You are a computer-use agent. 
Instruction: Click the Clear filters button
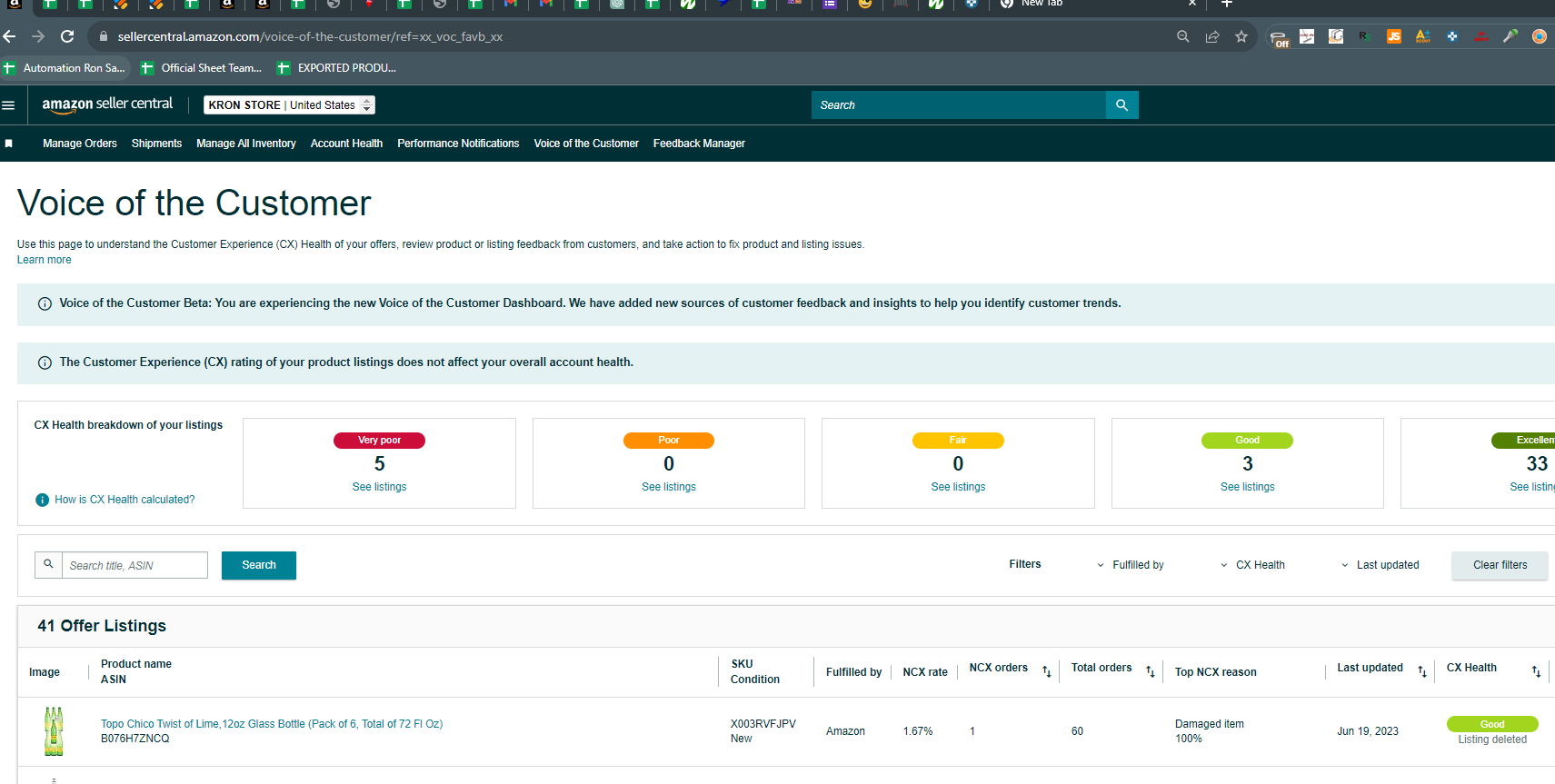coord(1500,565)
